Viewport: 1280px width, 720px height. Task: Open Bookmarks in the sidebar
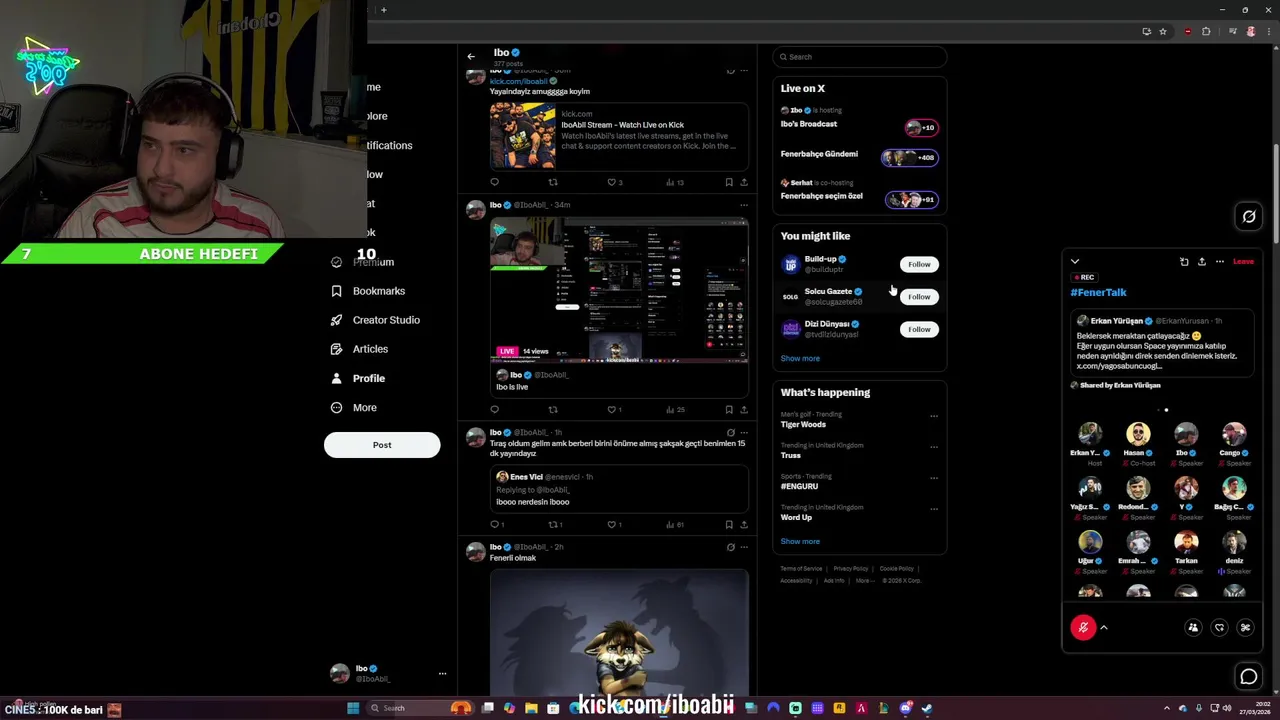(x=368, y=291)
